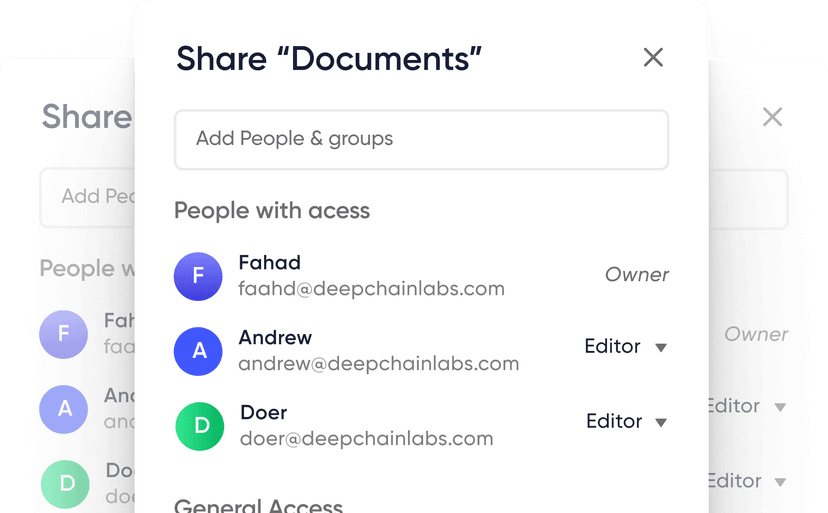Close the front Share "Documents" dialog
This screenshot has height=513, width=828.
click(653, 57)
